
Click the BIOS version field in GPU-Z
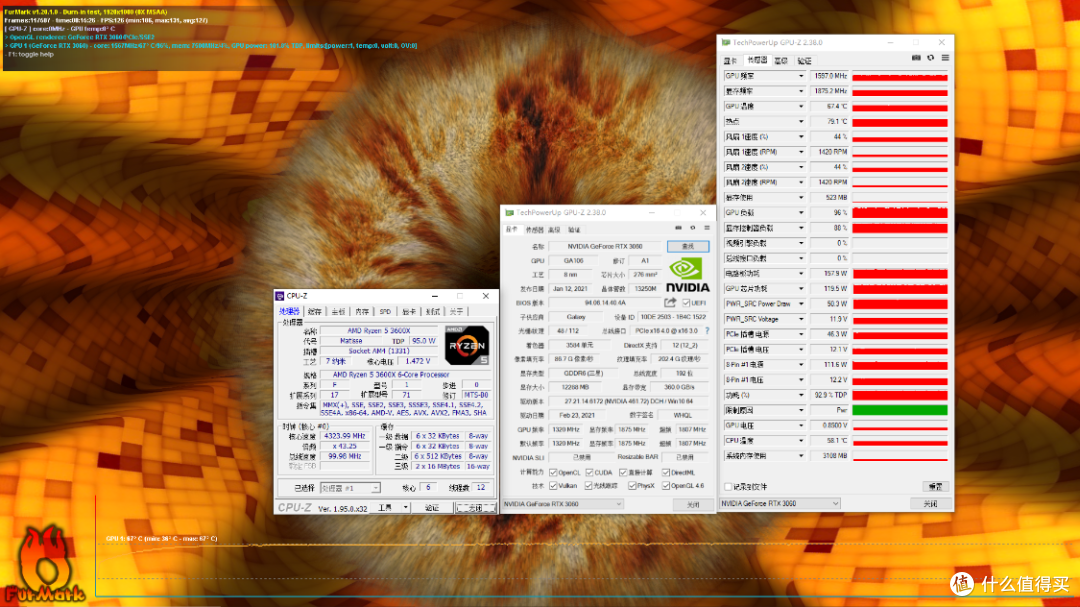[605, 302]
